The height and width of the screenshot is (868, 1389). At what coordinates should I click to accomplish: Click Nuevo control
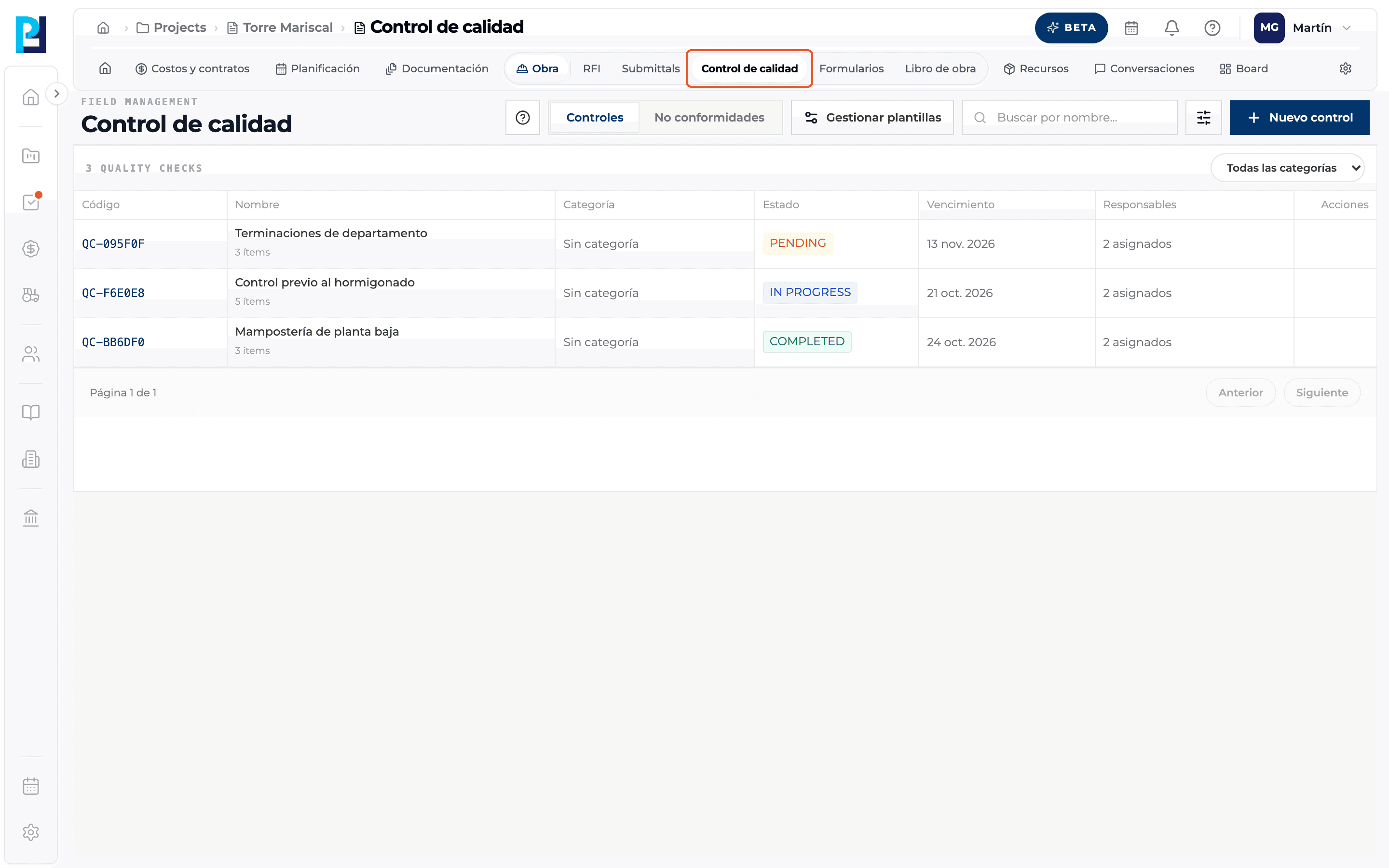click(1299, 118)
